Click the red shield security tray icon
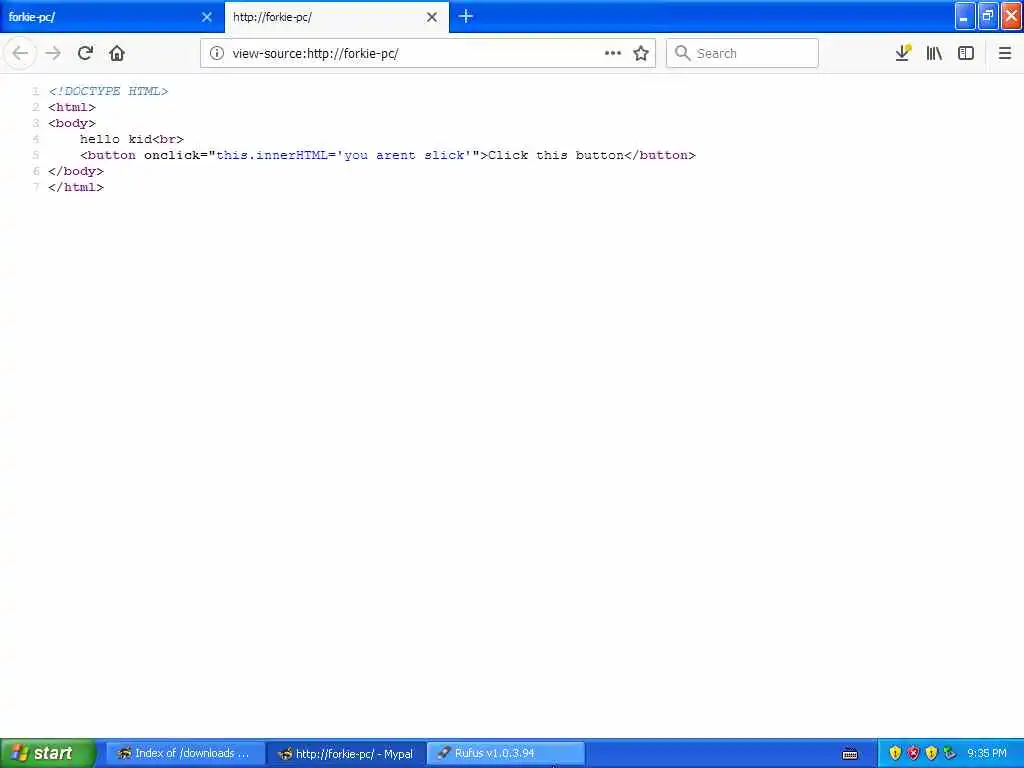1024x768 pixels. pyautogui.click(x=913, y=753)
